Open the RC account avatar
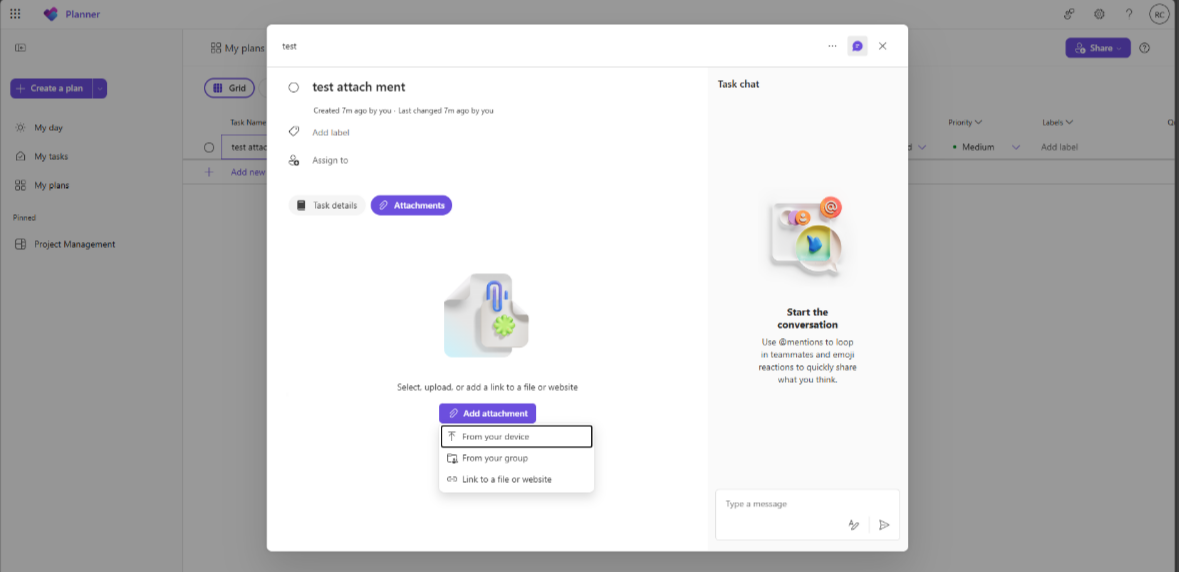This screenshot has width=1179, height=572. (1159, 14)
